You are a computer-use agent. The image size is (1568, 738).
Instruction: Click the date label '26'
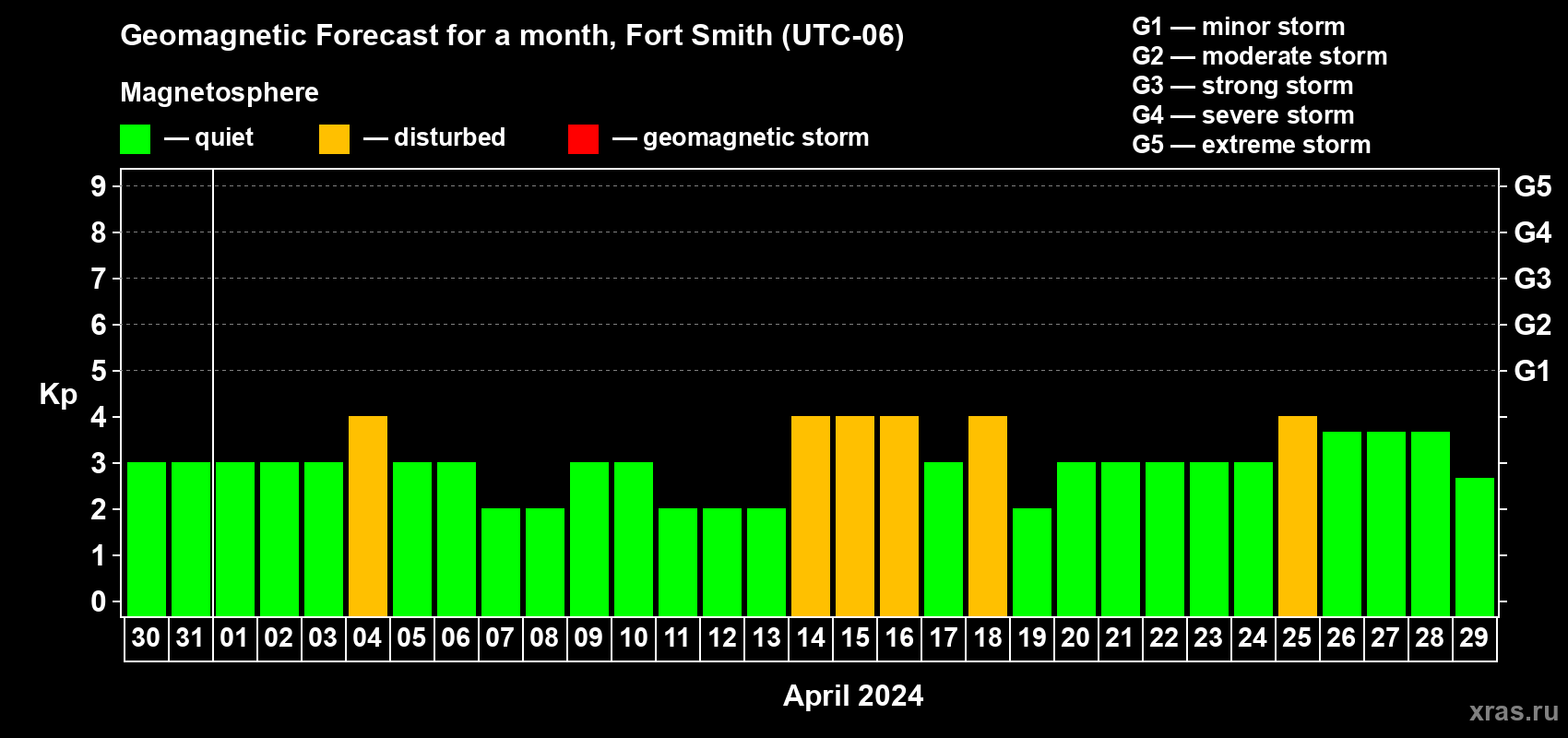(1341, 638)
